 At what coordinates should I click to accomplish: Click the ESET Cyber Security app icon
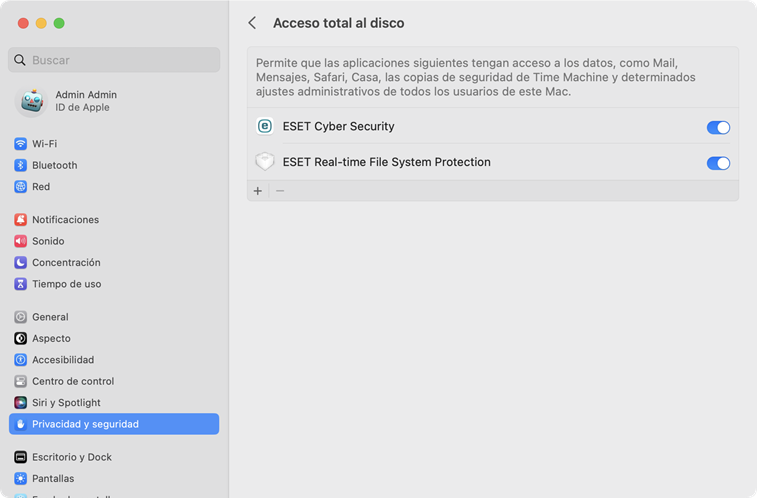265,127
